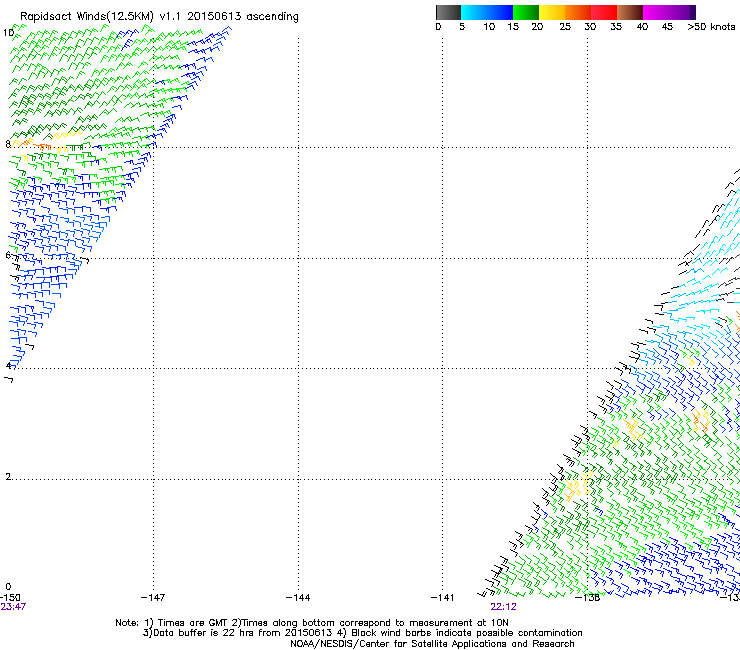Click the gray 0-5 knots legend color
Viewport: 740px width, 650px height.
point(448,12)
